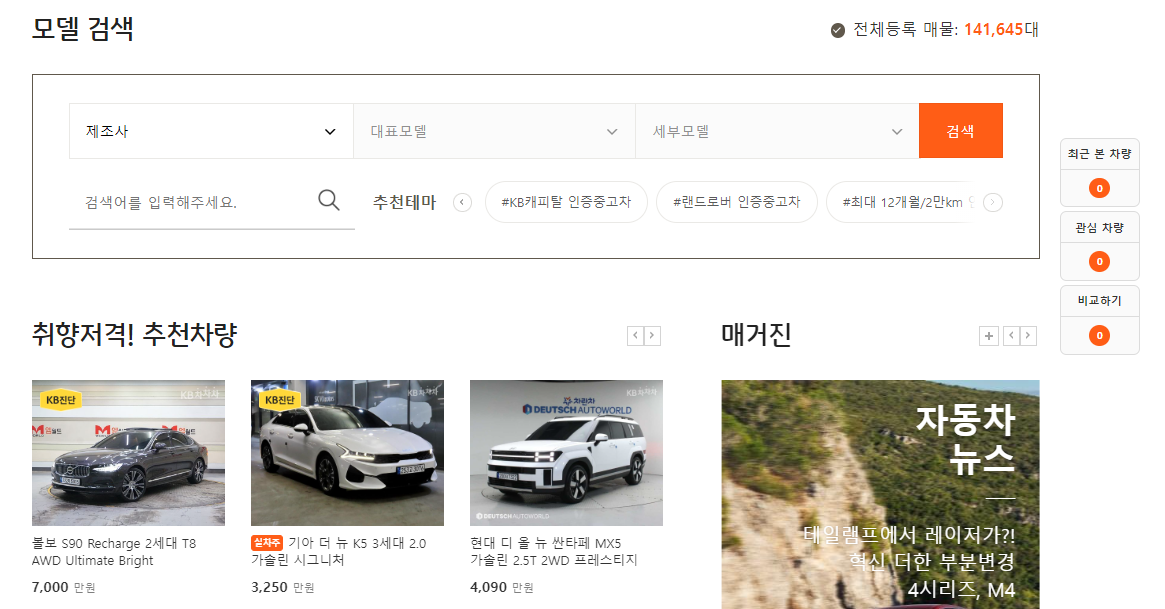
Task: Expand the 세부모델 submodel dropdown
Action: [x=777, y=131]
